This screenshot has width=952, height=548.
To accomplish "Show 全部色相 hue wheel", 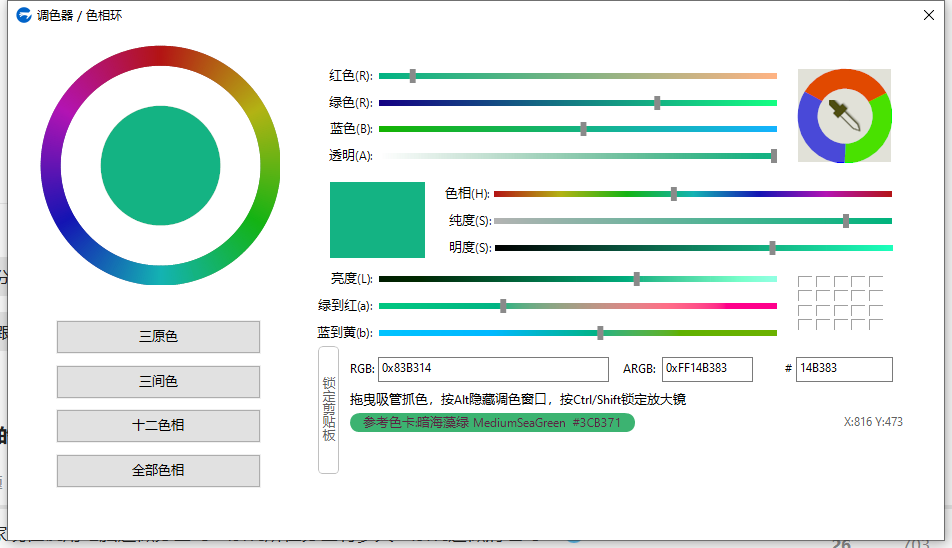I will tap(158, 470).
